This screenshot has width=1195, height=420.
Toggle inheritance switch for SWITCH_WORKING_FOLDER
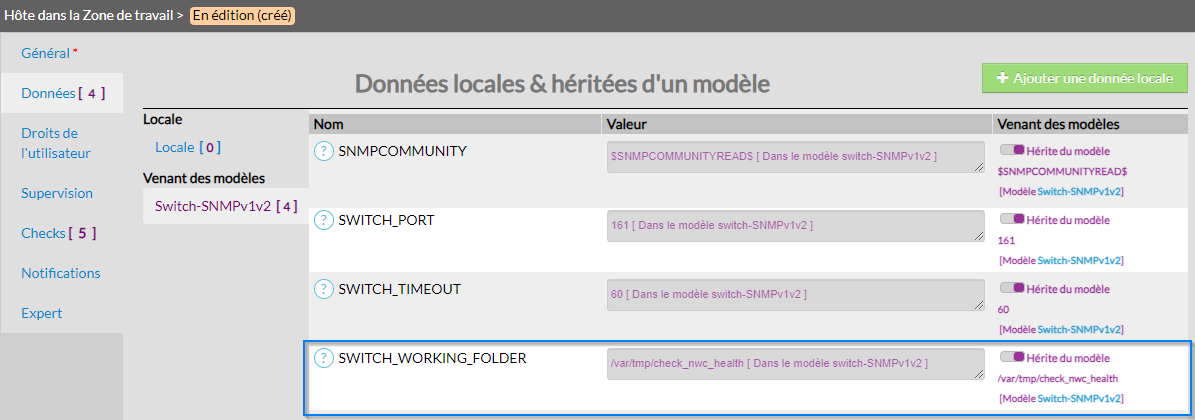coord(1012,357)
